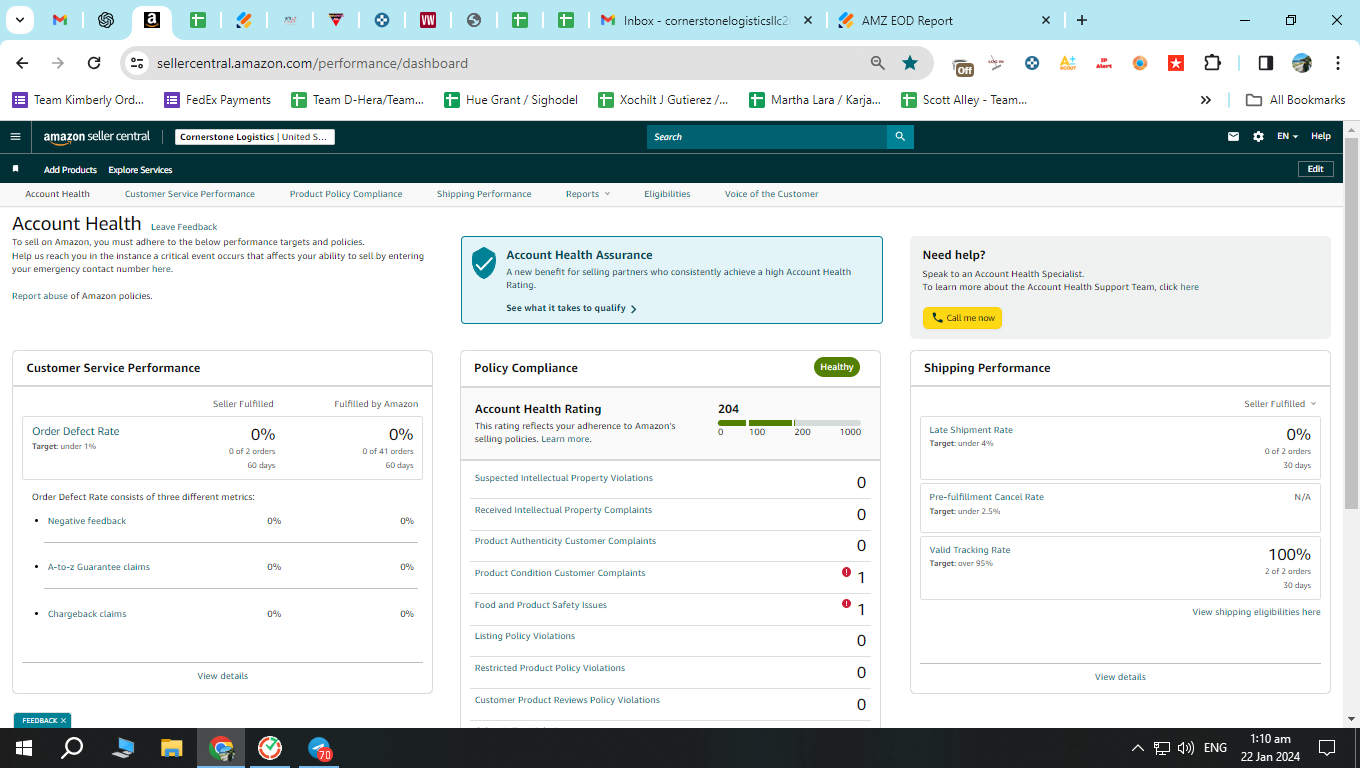
Task: Click the Leave Feedback link
Action: point(184,227)
